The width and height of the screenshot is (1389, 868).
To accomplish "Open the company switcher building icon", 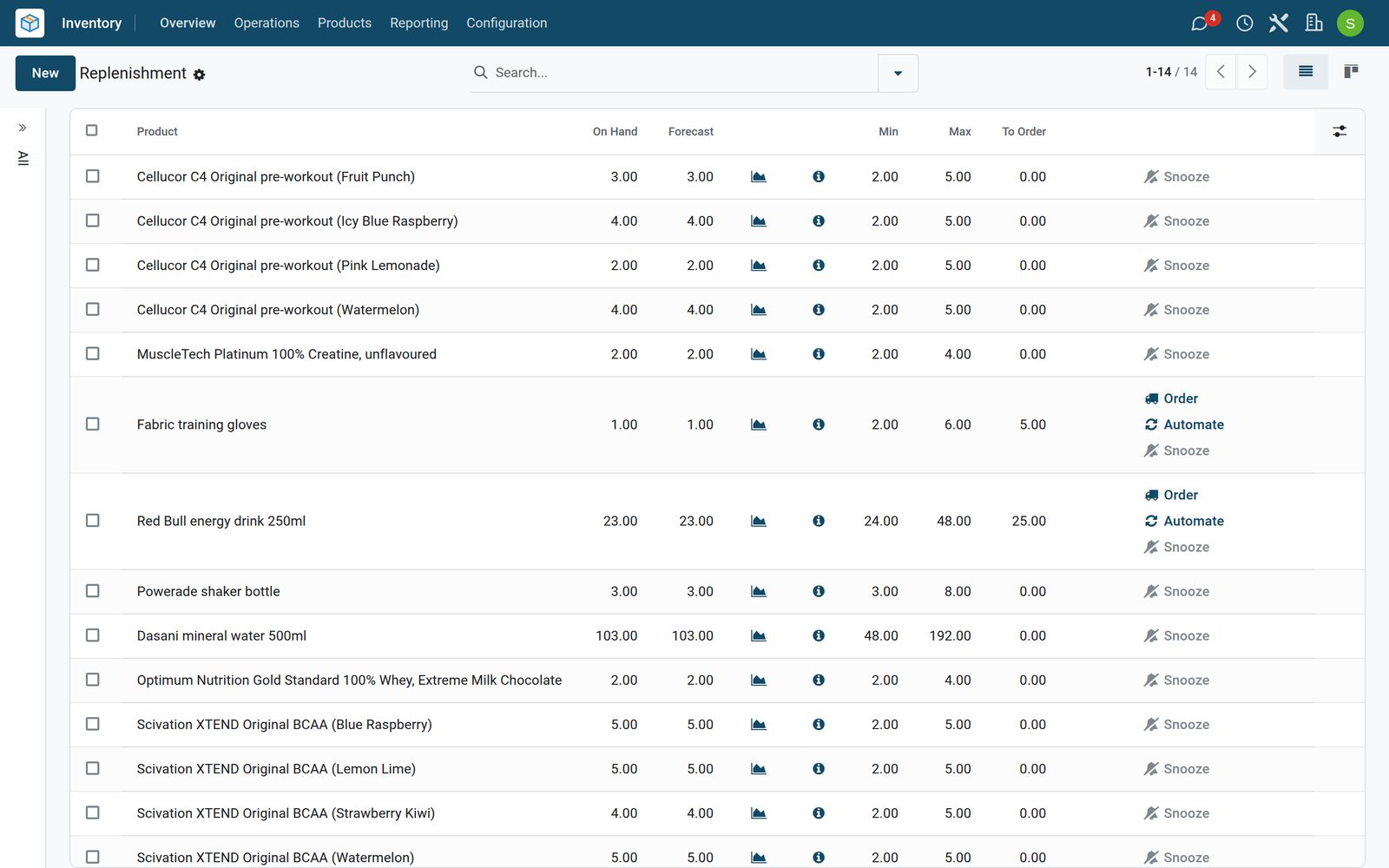I will pos(1313,23).
